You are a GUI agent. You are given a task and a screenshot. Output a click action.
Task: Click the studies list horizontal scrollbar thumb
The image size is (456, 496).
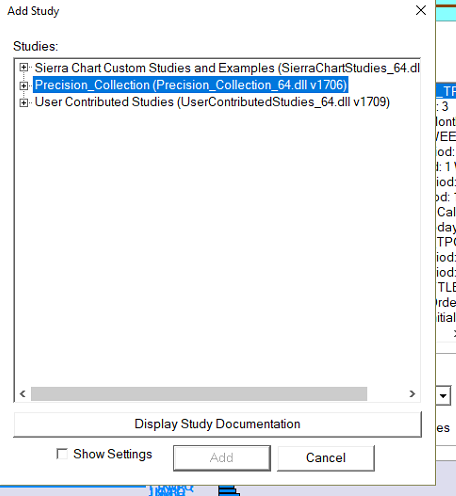point(199,394)
